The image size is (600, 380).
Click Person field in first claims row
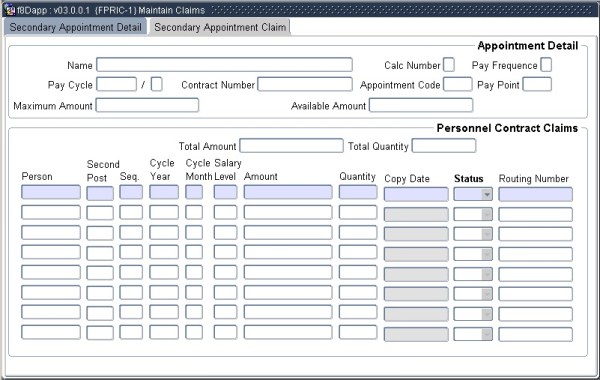(x=51, y=192)
